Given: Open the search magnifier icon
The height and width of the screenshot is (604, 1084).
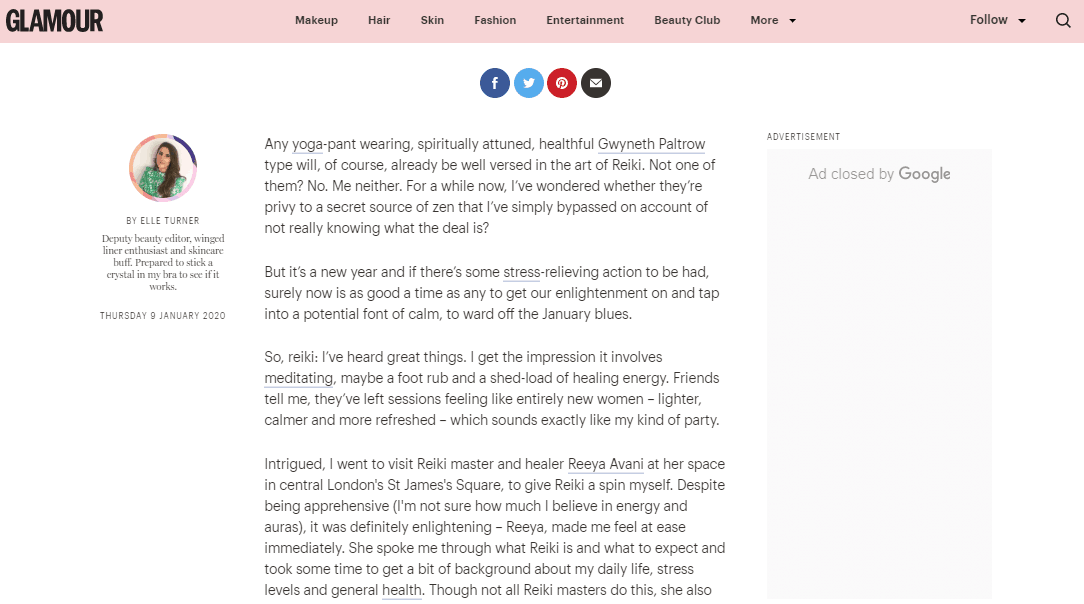Looking at the screenshot, I should coord(1063,21).
